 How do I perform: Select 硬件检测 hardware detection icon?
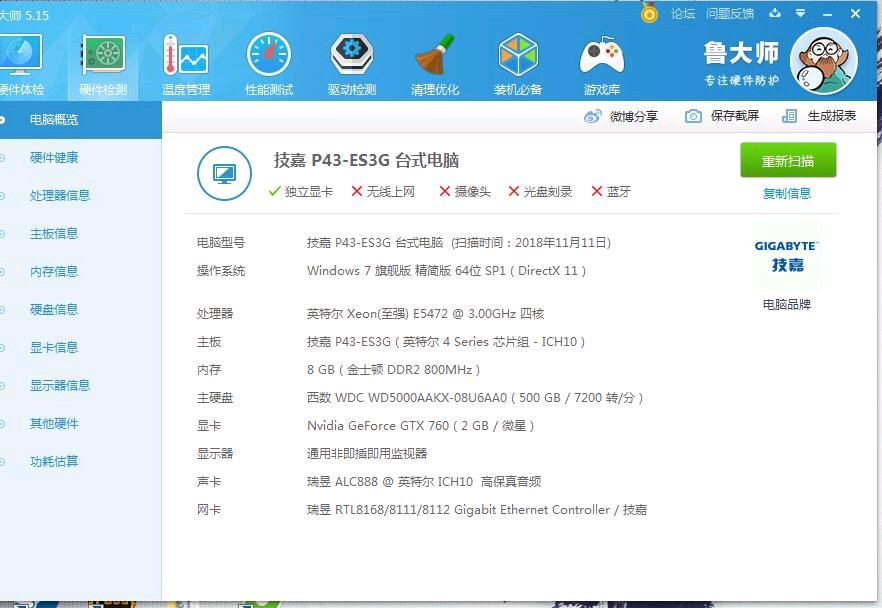coord(103,55)
